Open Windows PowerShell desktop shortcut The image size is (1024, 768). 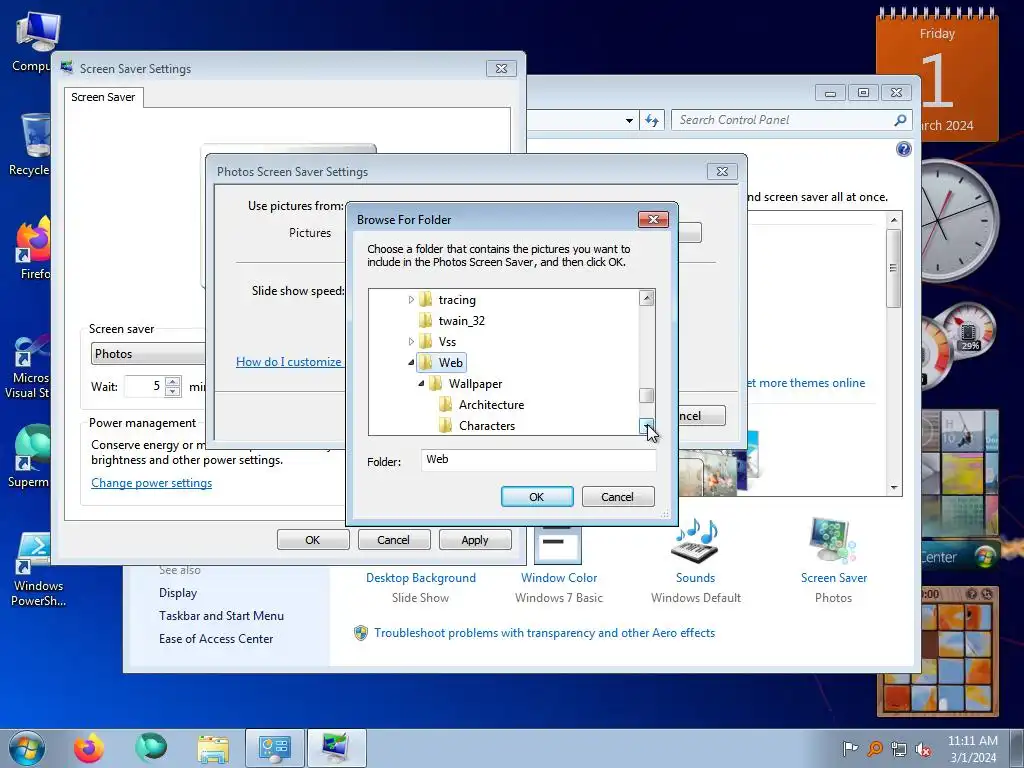coord(37,569)
